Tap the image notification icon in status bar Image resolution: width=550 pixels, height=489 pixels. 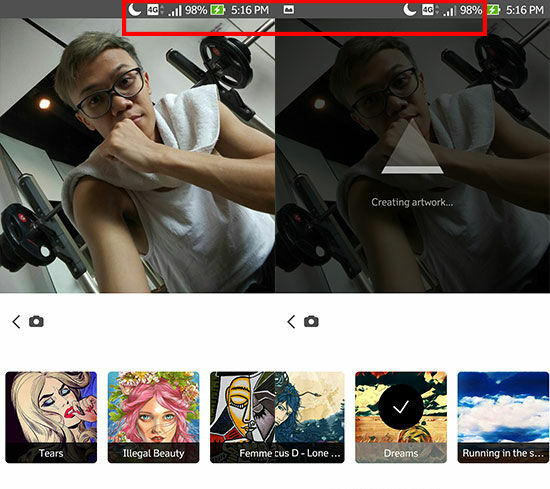(289, 10)
